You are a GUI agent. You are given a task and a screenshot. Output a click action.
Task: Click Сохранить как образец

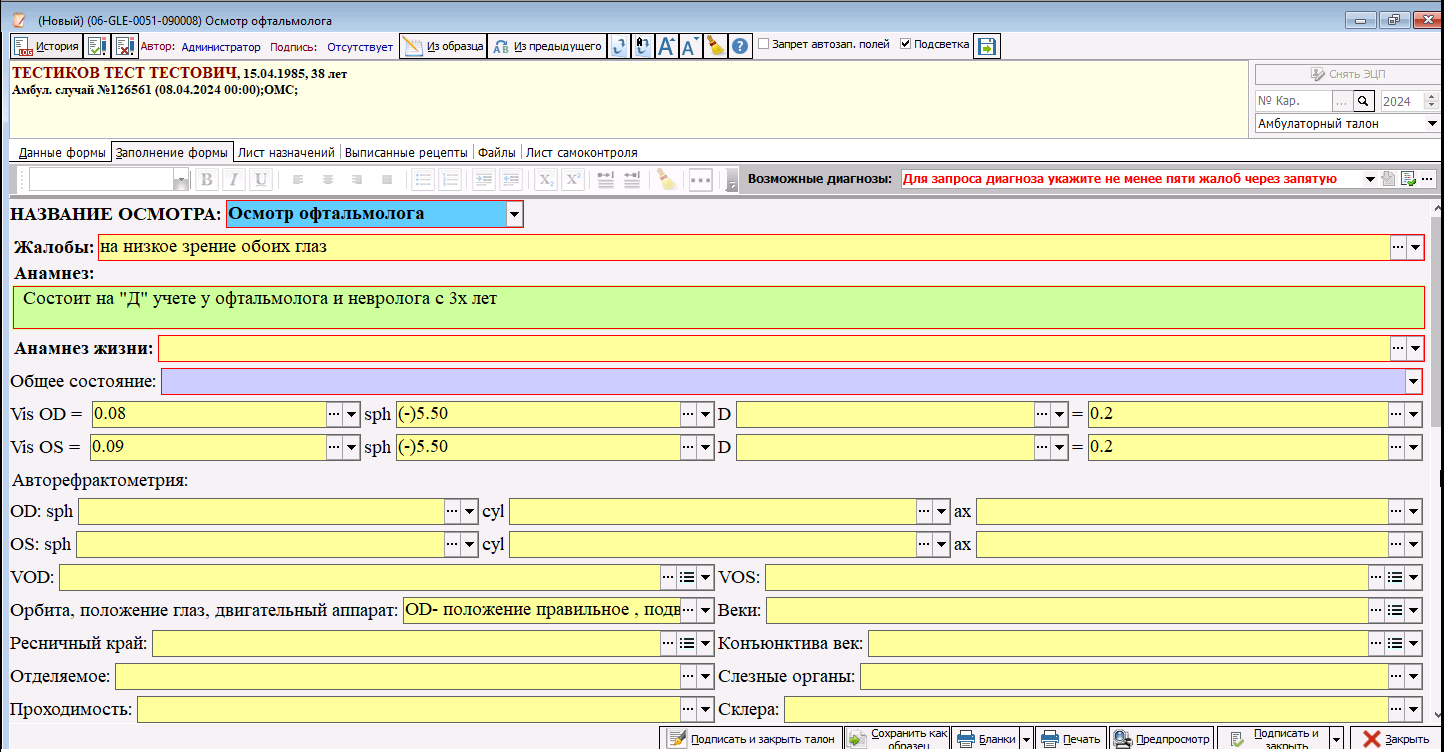pyautogui.click(x=897, y=739)
